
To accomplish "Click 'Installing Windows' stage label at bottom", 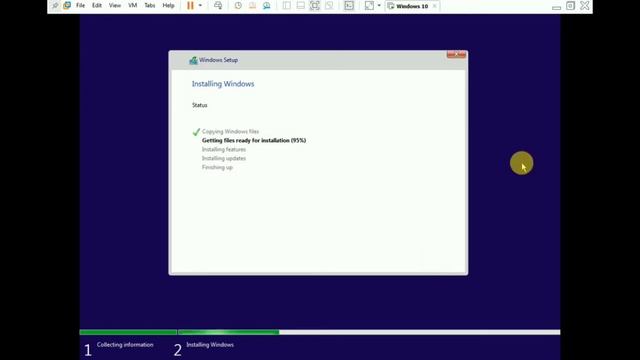I will pos(210,345).
